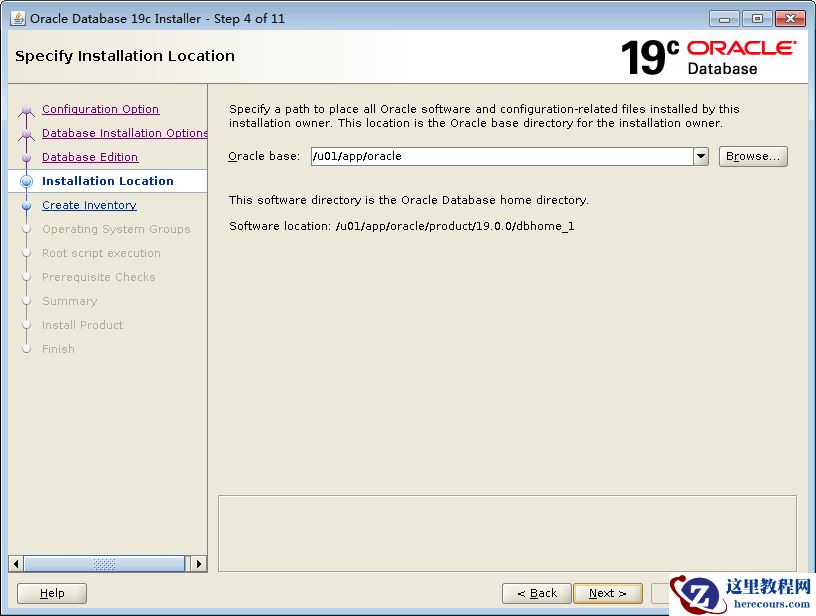Click the Java installer title bar icon

click(18, 18)
